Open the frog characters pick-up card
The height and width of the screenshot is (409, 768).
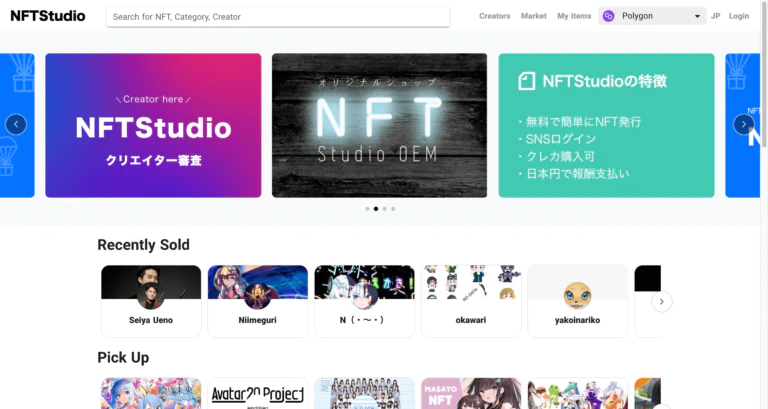tap(577, 393)
